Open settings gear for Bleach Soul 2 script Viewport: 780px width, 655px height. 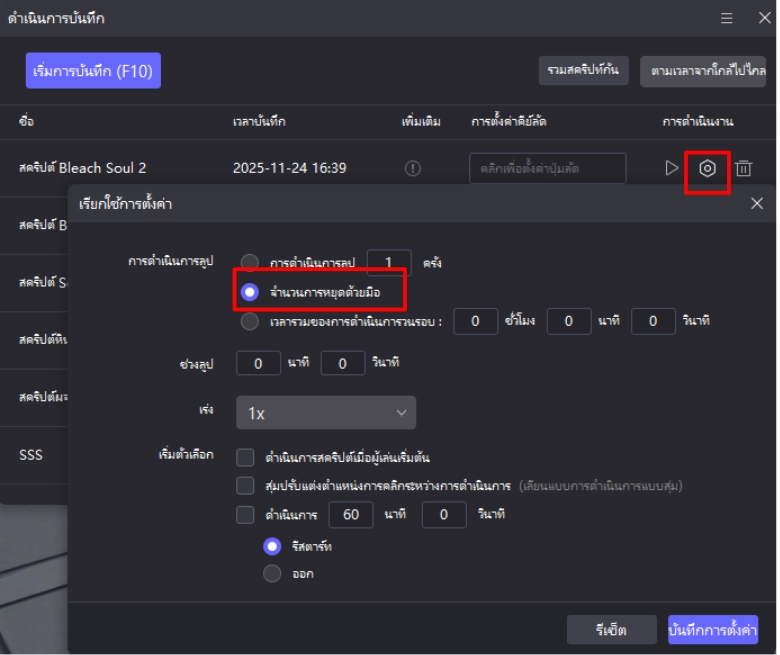click(707, 168)
